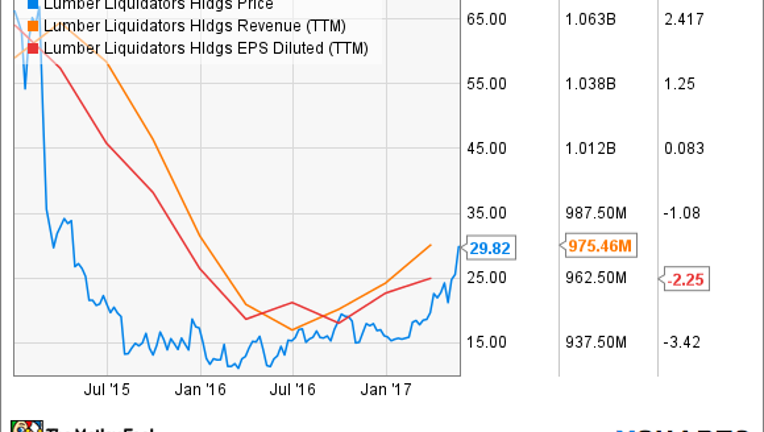The image size is (764, 432).
Task: Click the red -2.25 EPS value tag
Action: coord(685,280)
